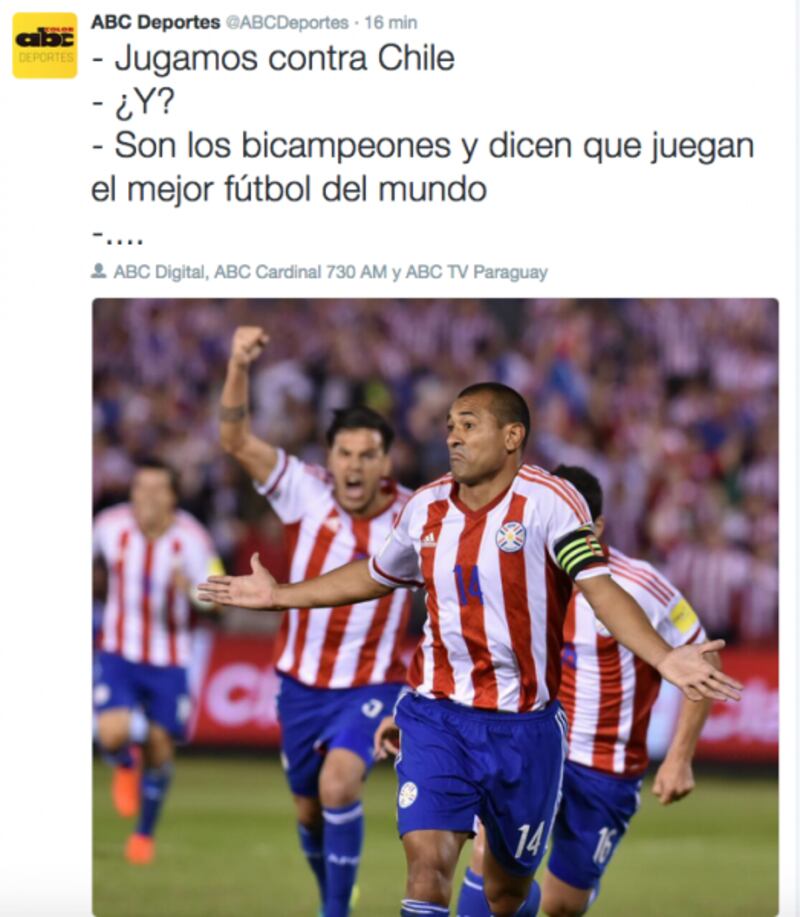Open the tagged account ABC Cardinal 730 AM
Screen dimensions: 800x917
pos(301,272)
